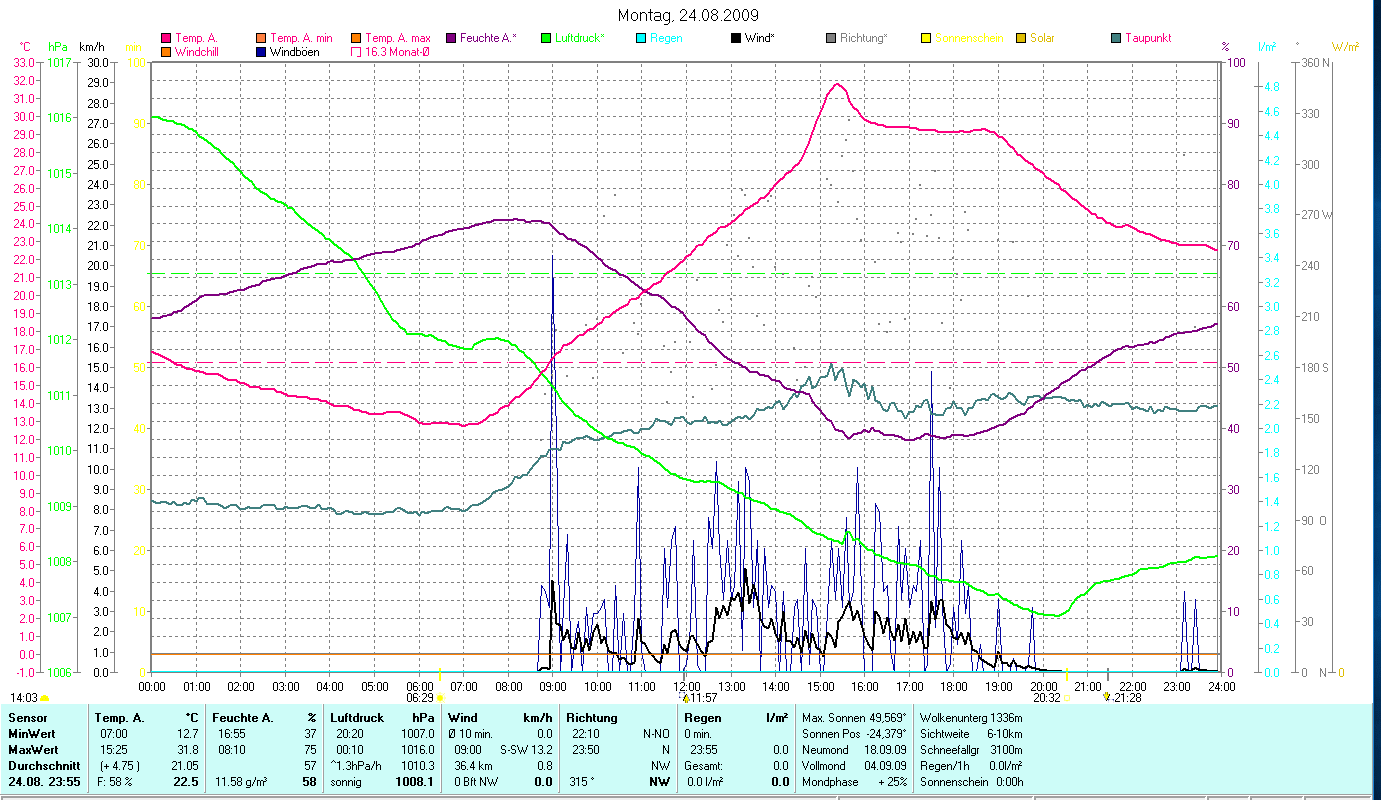
Task: Click the orange Windchill legend square
Action: 166,52
